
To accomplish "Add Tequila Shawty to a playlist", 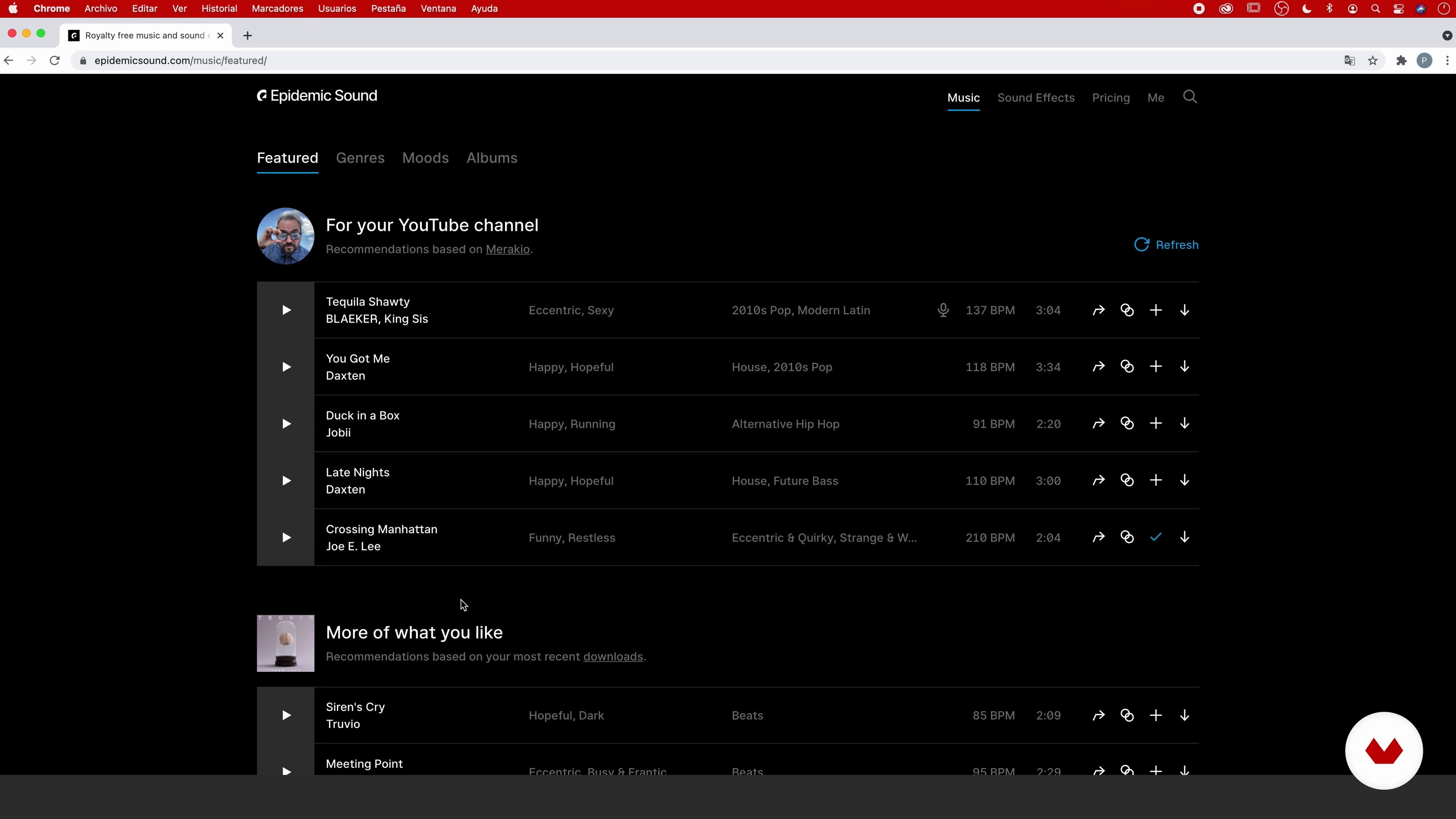I will pyautogui.click(x=1156, y=310).
